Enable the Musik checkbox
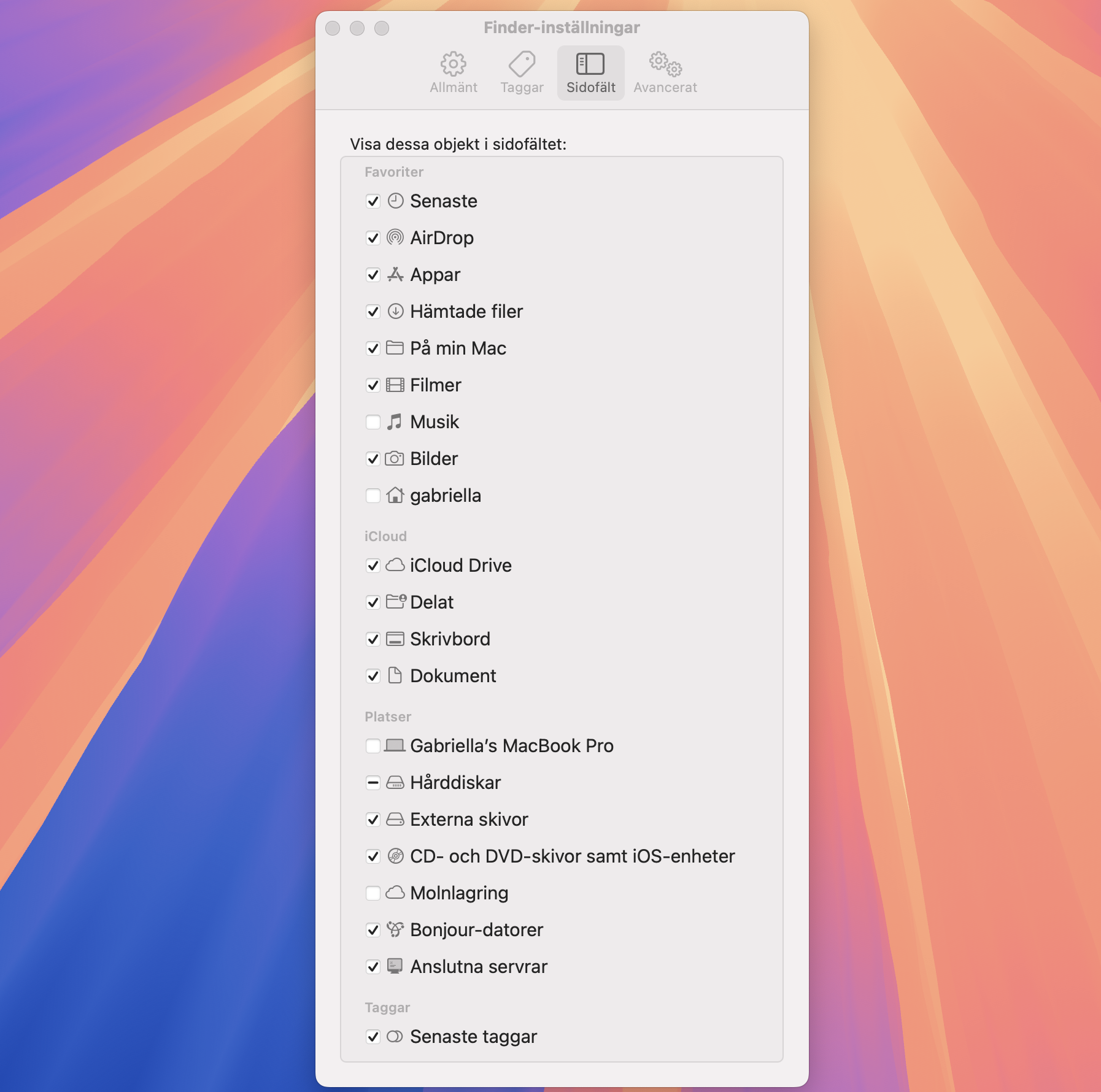Viewport: 1101px width, 1092px height. point(373,422)
